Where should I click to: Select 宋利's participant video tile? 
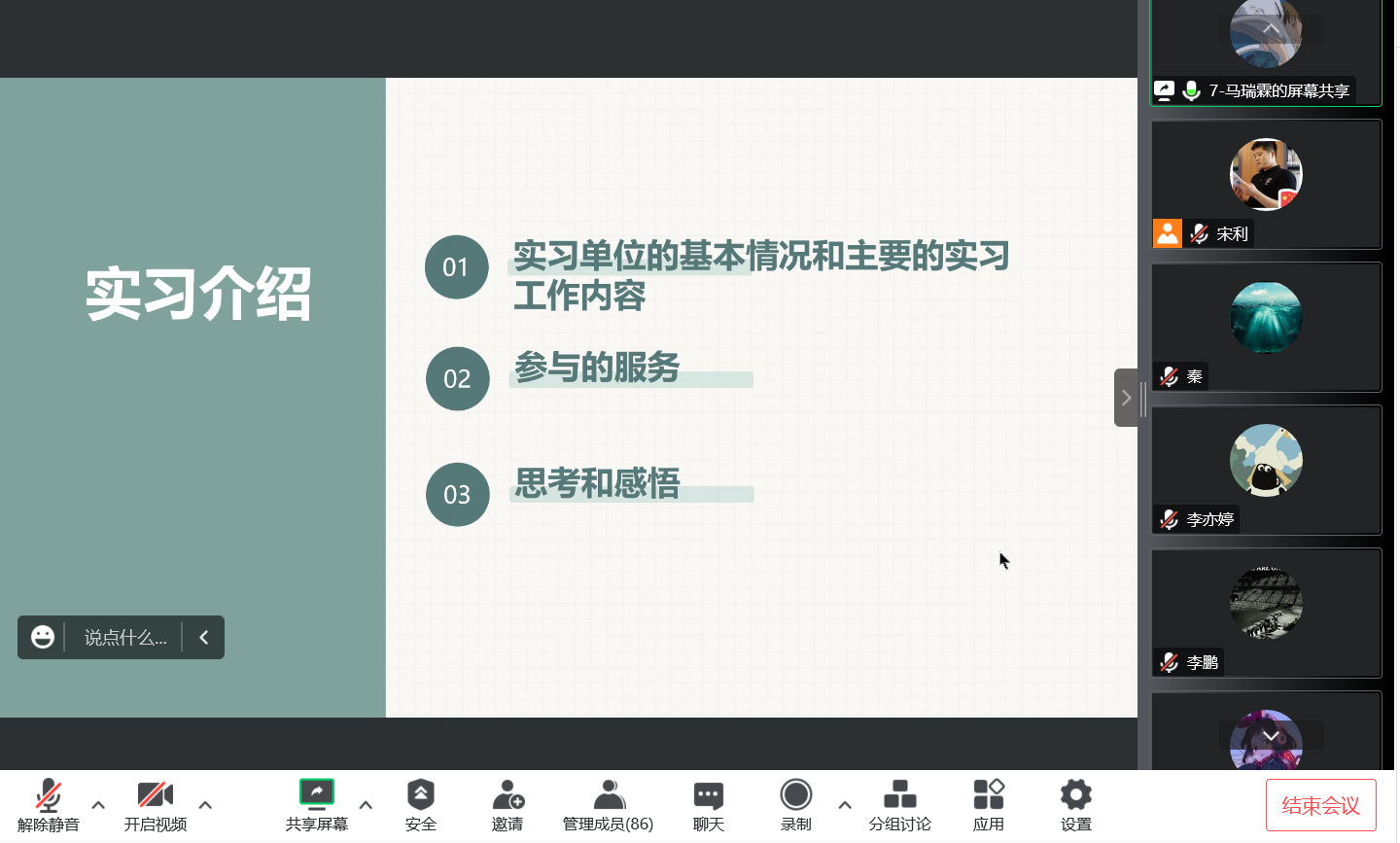[x=1266, y=184]
